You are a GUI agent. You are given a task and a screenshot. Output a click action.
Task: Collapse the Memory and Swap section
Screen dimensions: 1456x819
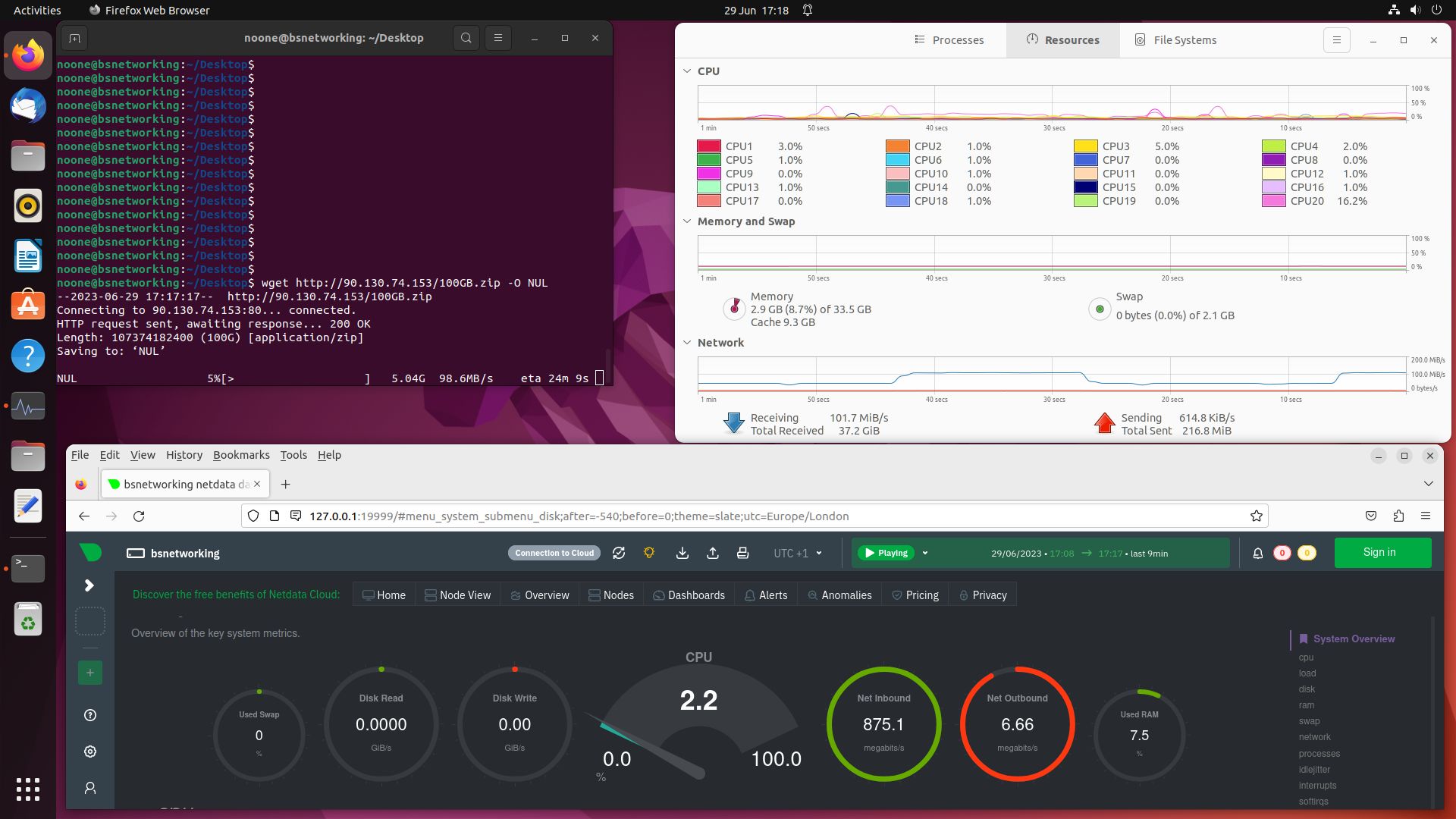click(x=687, y=221)
